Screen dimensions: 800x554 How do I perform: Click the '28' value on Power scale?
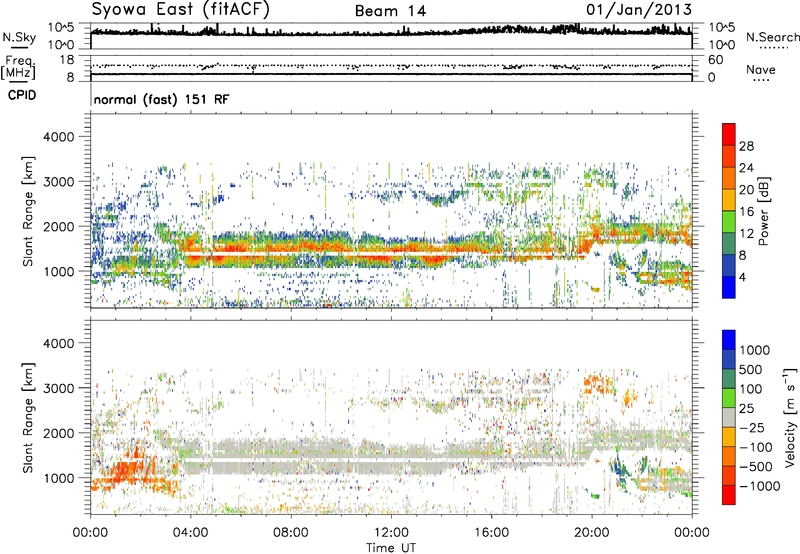pyautogui.click(x=746, y=146)
